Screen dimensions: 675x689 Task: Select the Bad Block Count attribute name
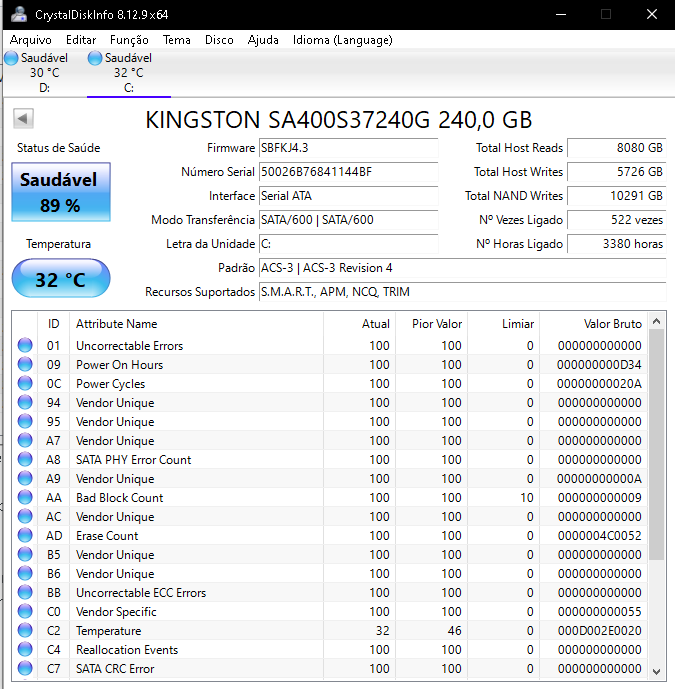tap(120, 498)
